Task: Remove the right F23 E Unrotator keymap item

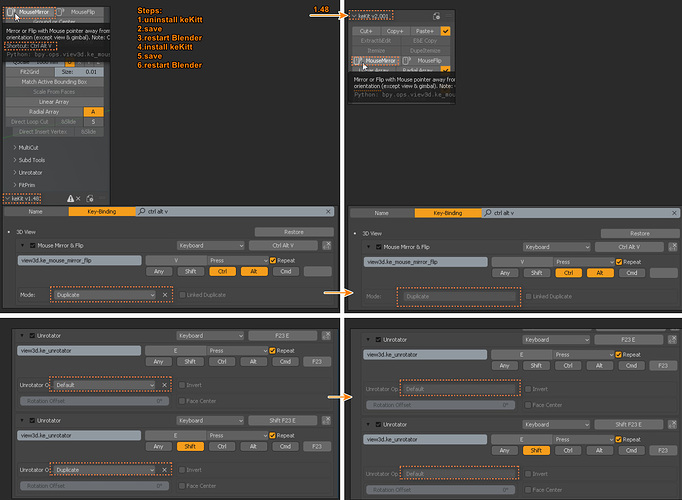Action: (672, 340)
